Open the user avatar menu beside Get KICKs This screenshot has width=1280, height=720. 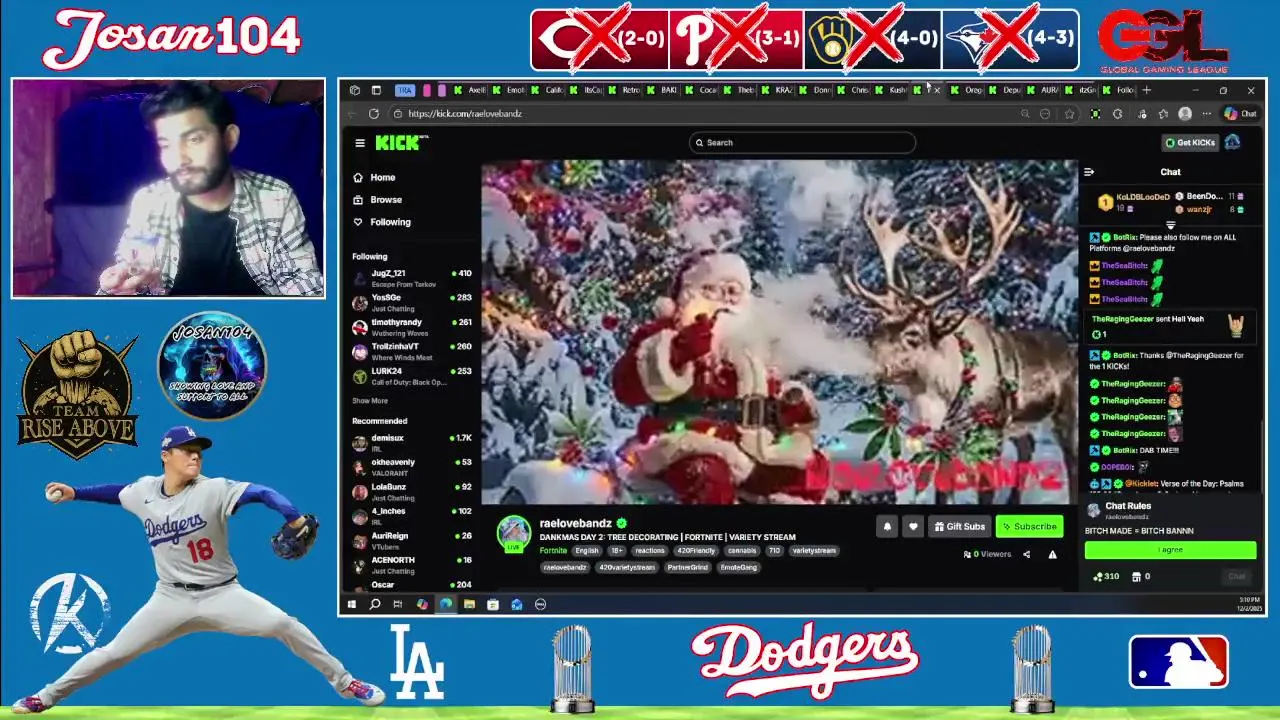tap(1233, 143)
